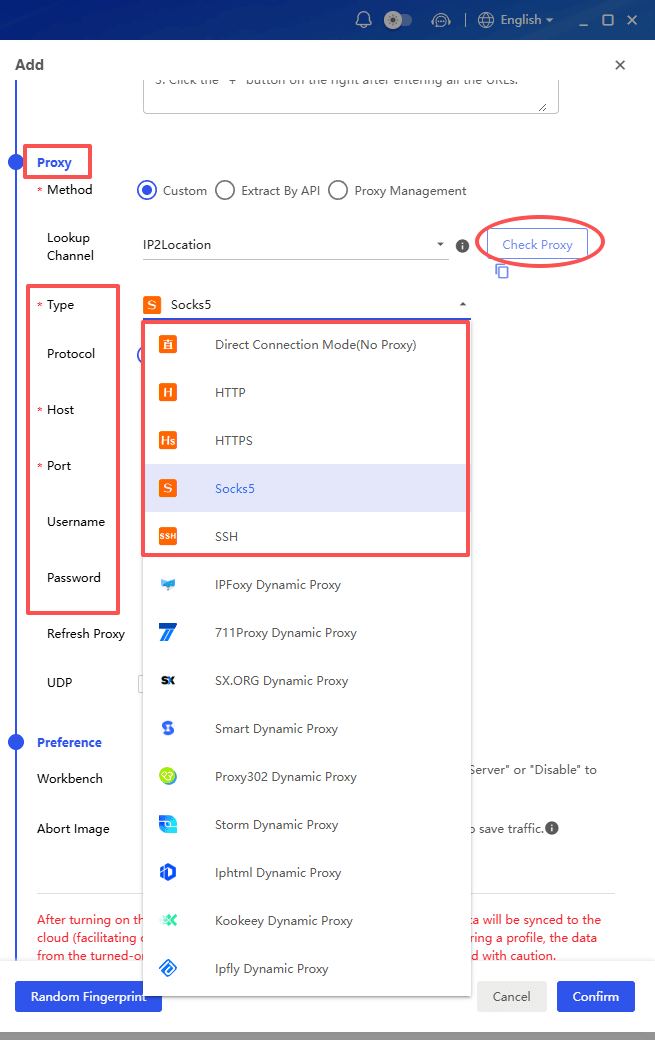
Task: Click the 711Proxy logo icon
Action: [x=168, y=632]
